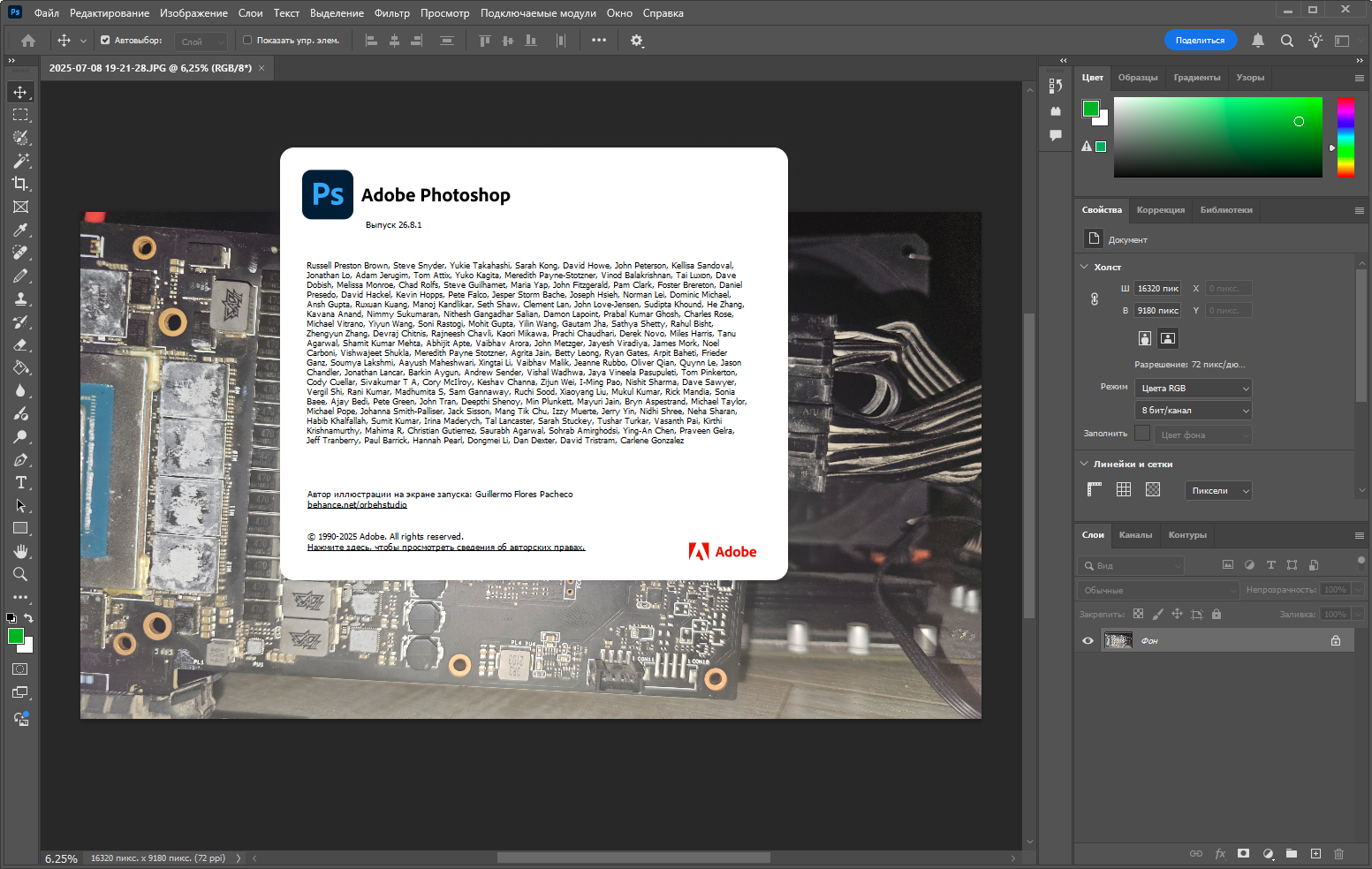The height and width of the screenshot is (869, 1372).
Task: Select the Brush tool
Action: point(20,276)
